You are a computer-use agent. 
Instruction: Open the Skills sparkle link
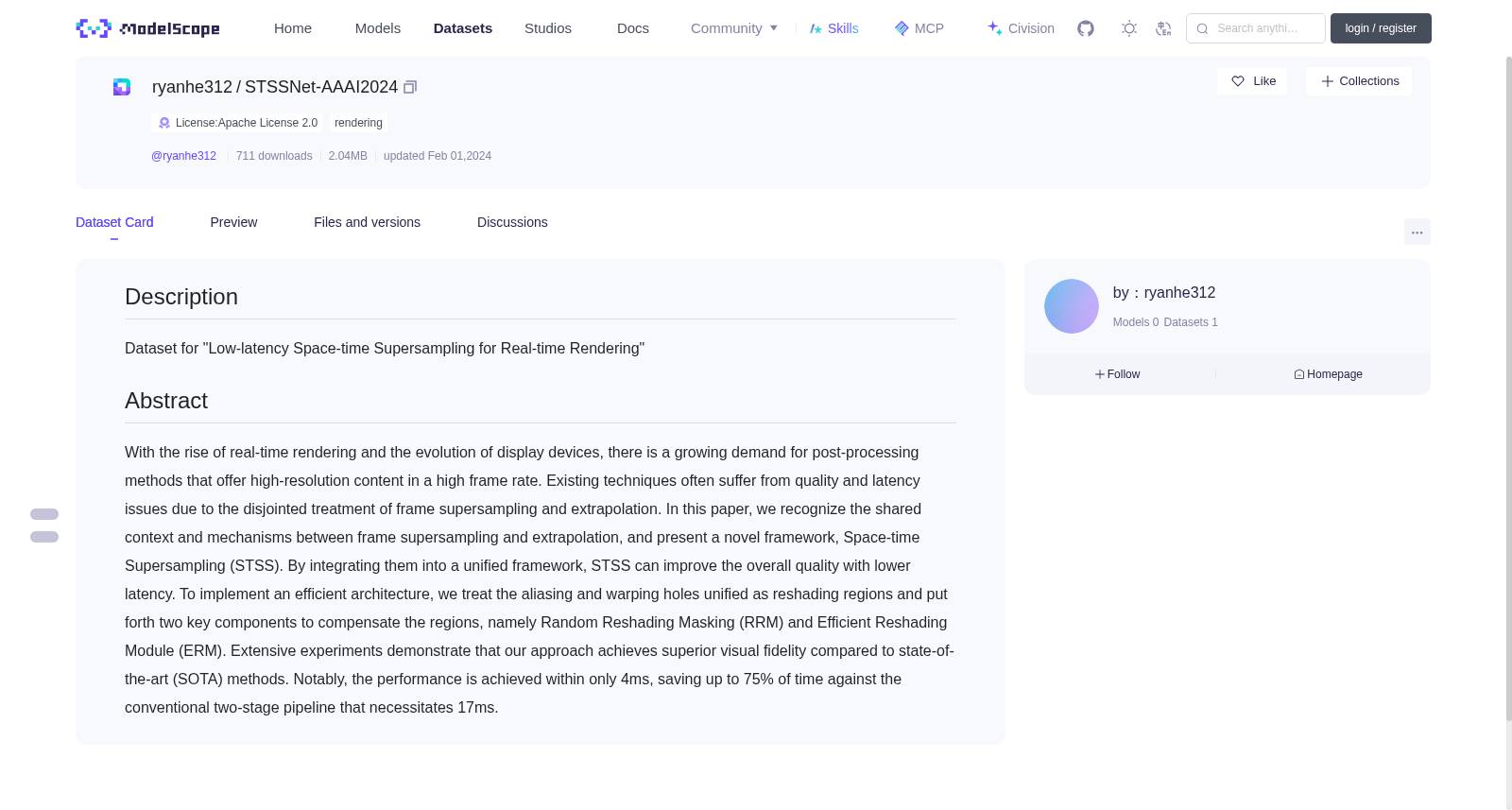point(833,28)
